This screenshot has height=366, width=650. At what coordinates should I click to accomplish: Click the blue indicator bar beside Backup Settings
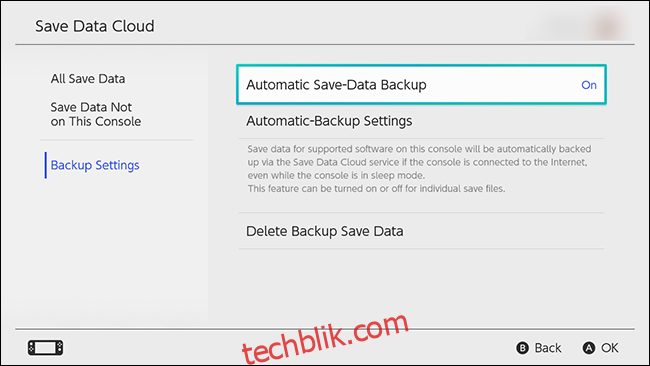pyautogui.click(x=46, y=165)
